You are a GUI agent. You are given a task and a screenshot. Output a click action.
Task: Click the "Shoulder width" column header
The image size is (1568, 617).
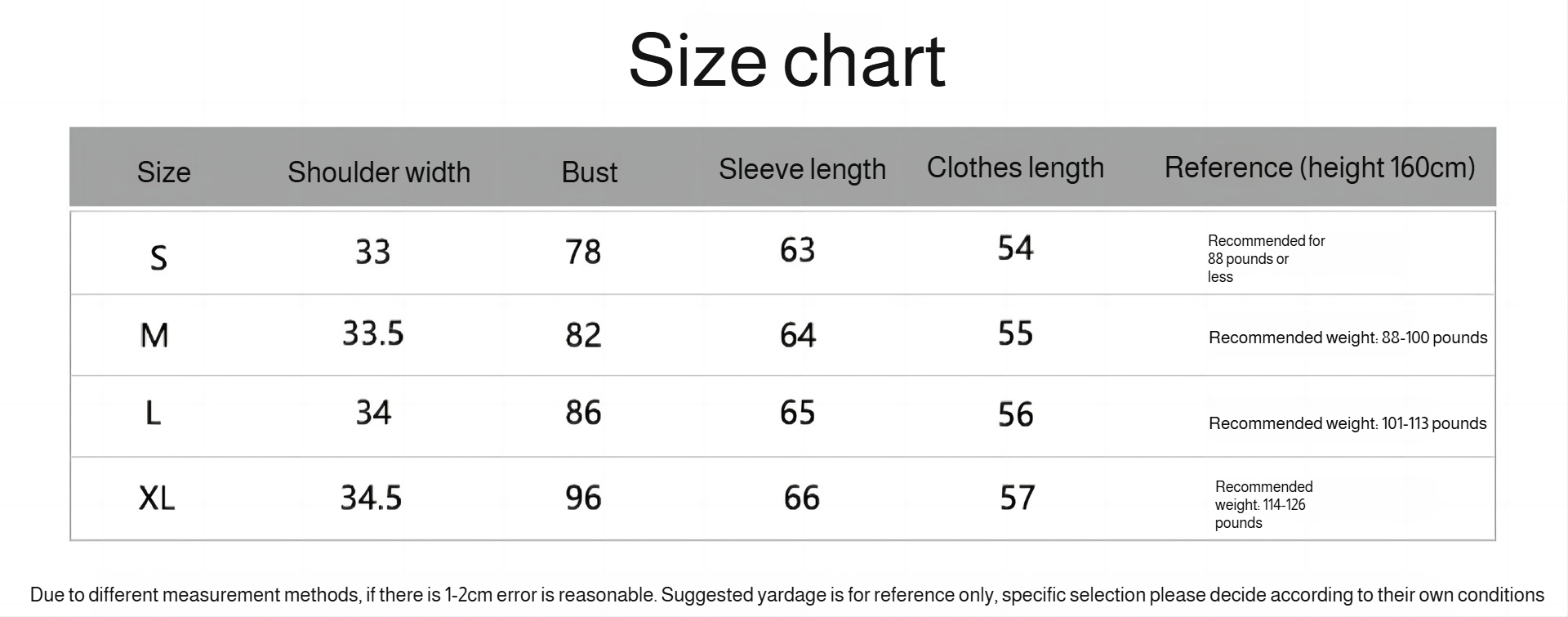[379, 172]
